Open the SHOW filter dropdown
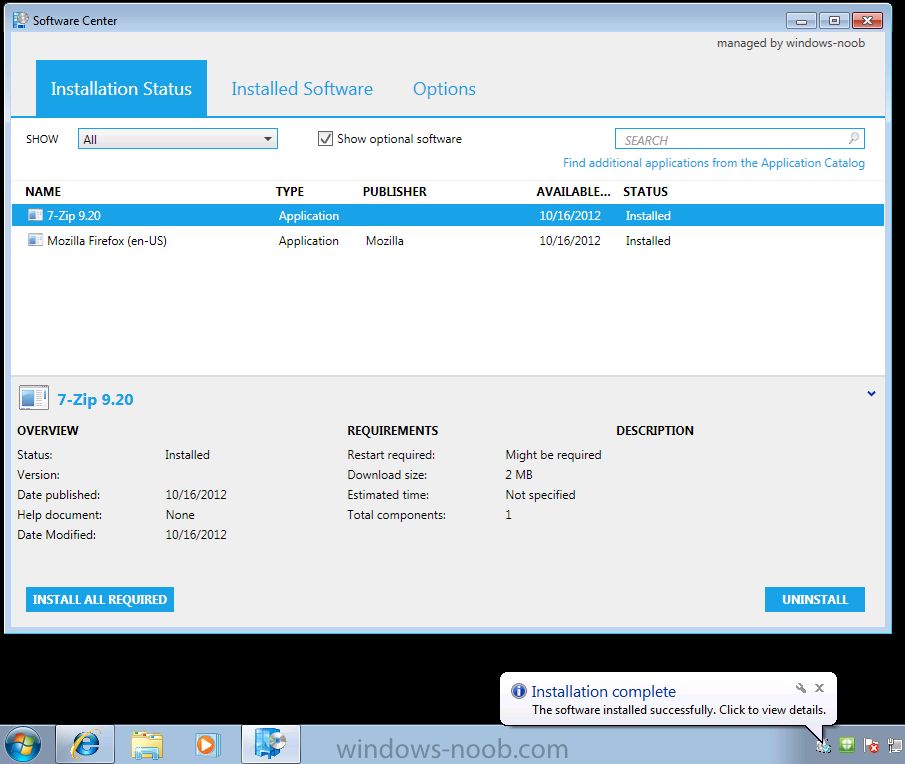The height and width of the screenshot is (764, 905). pos(178,138)
